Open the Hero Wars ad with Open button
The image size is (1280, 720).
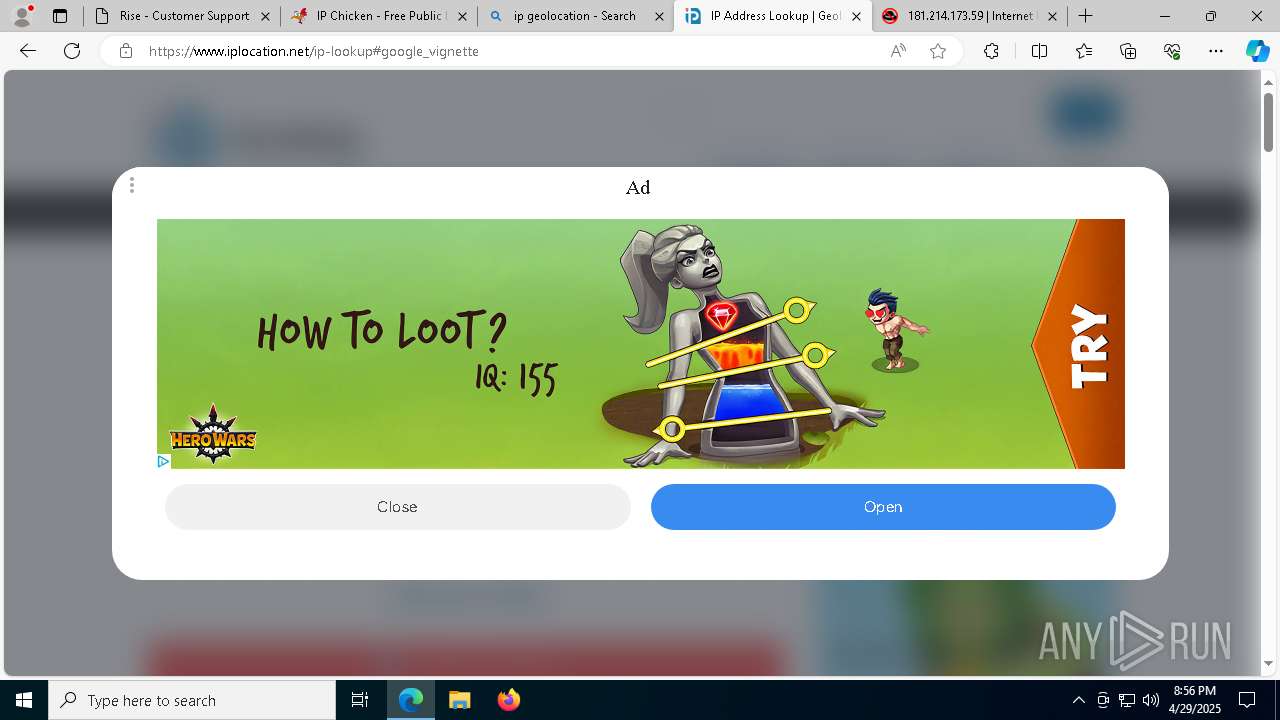tap(883, 507)
